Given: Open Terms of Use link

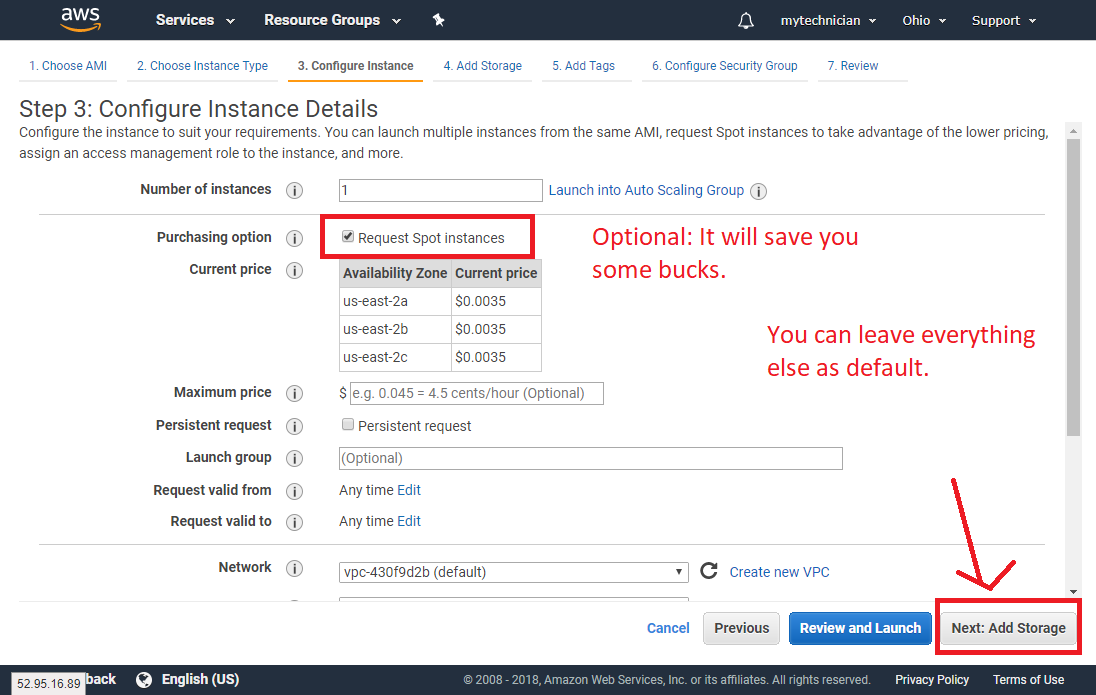Looking at the screenshot, I should click(1028, 680).
